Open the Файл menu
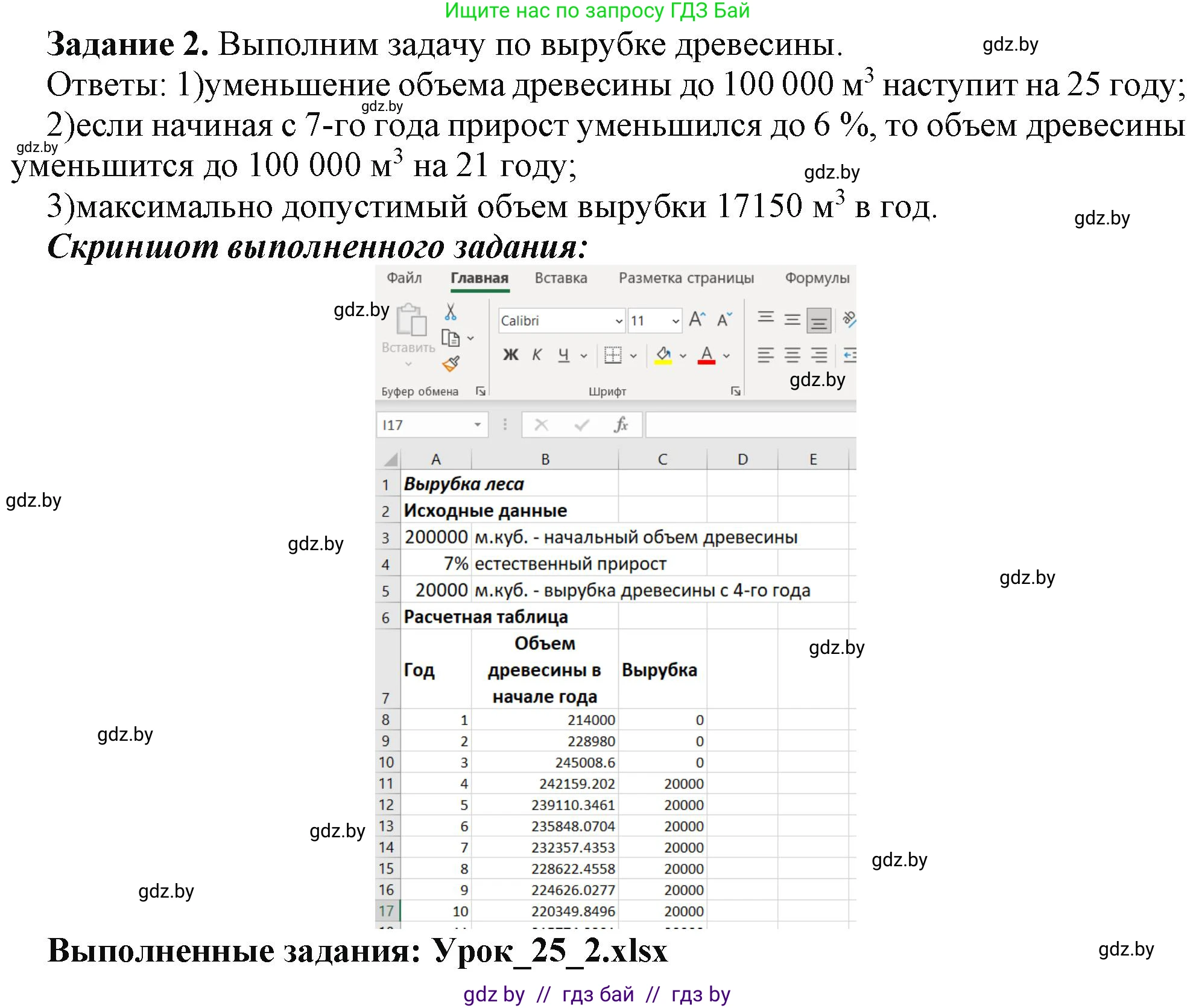The image size is (1196, 1008). tap(404, 278)
